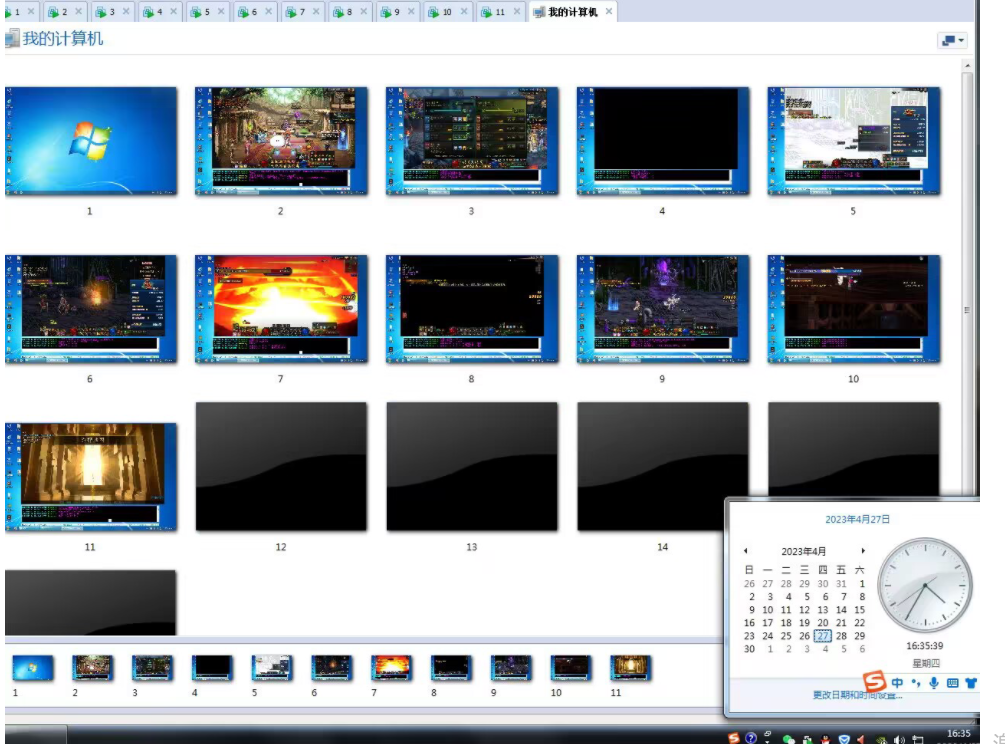Open large thumbnail labeled 11

point(91,477)
